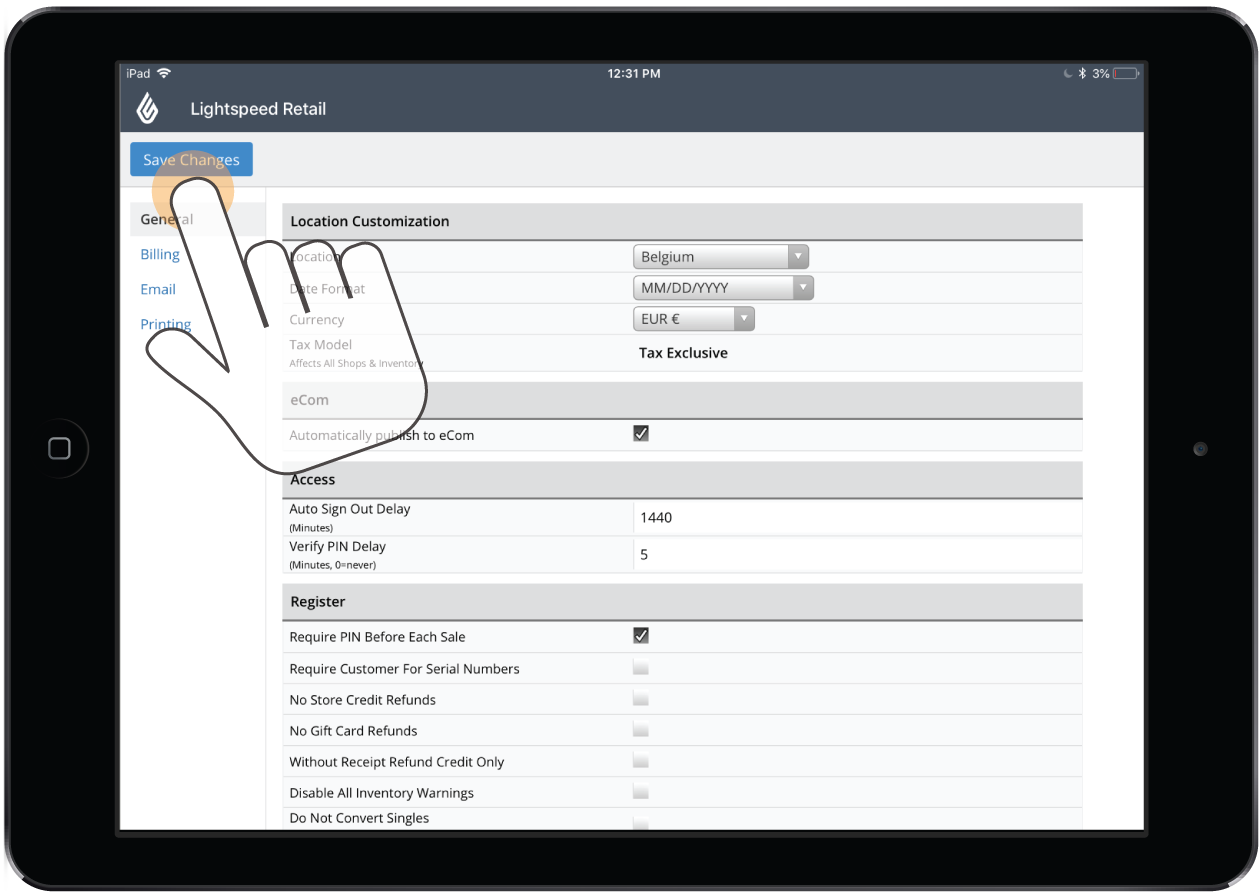Open the Currency dropdown showing EUR €

pyautogui.click(x=694, y=319)
